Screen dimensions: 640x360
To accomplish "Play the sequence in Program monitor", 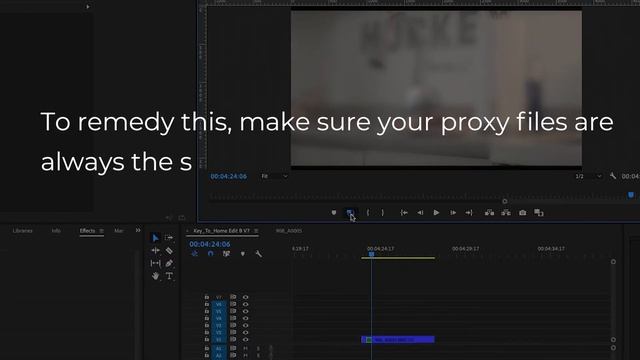I will coord(436,213).
